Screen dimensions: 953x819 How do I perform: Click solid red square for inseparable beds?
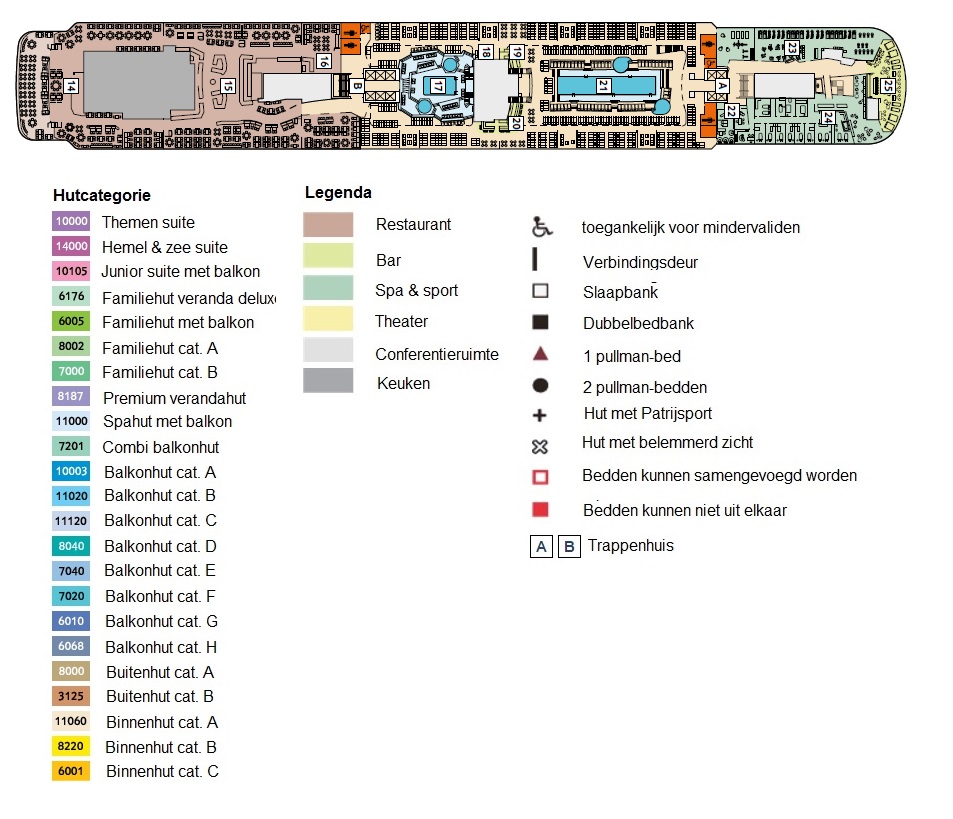coord(540,510)
